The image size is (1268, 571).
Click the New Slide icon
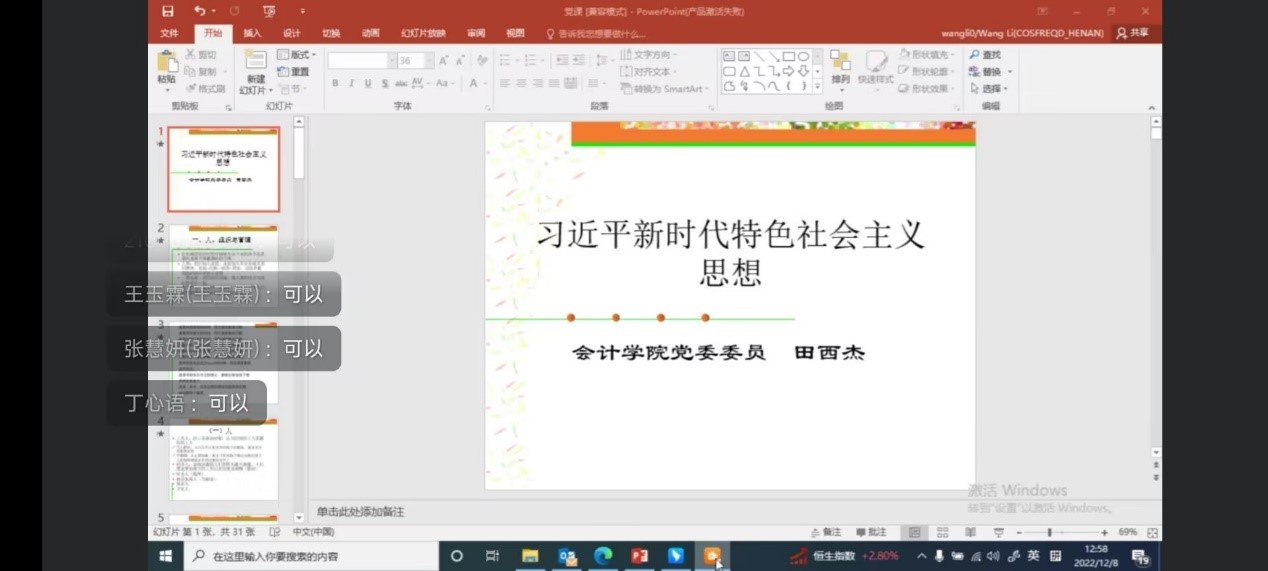pos(255,62)
